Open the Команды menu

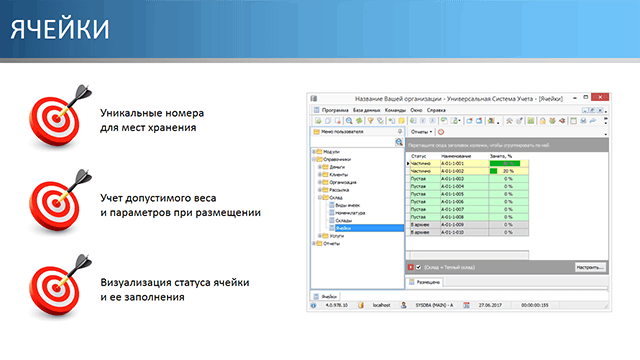(x=395, y=110)
